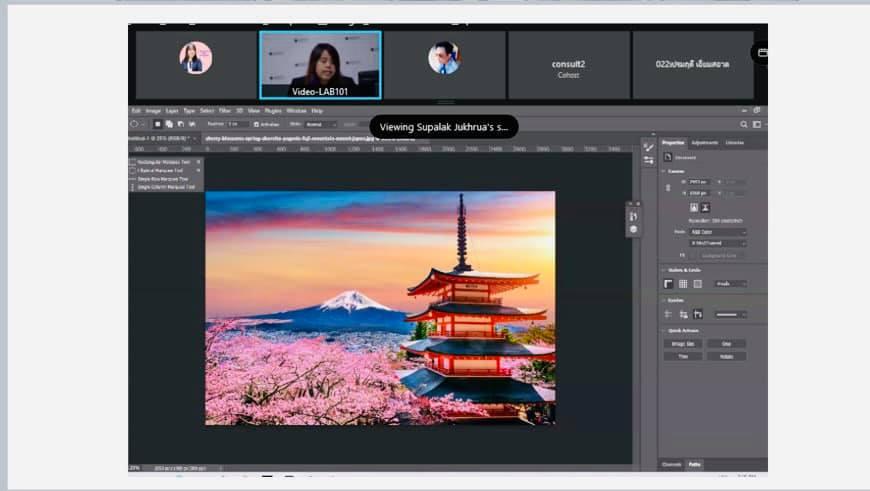This screenshot has width=870, height=491.
Task: Open the Image menu
Action: click(153, 111)
